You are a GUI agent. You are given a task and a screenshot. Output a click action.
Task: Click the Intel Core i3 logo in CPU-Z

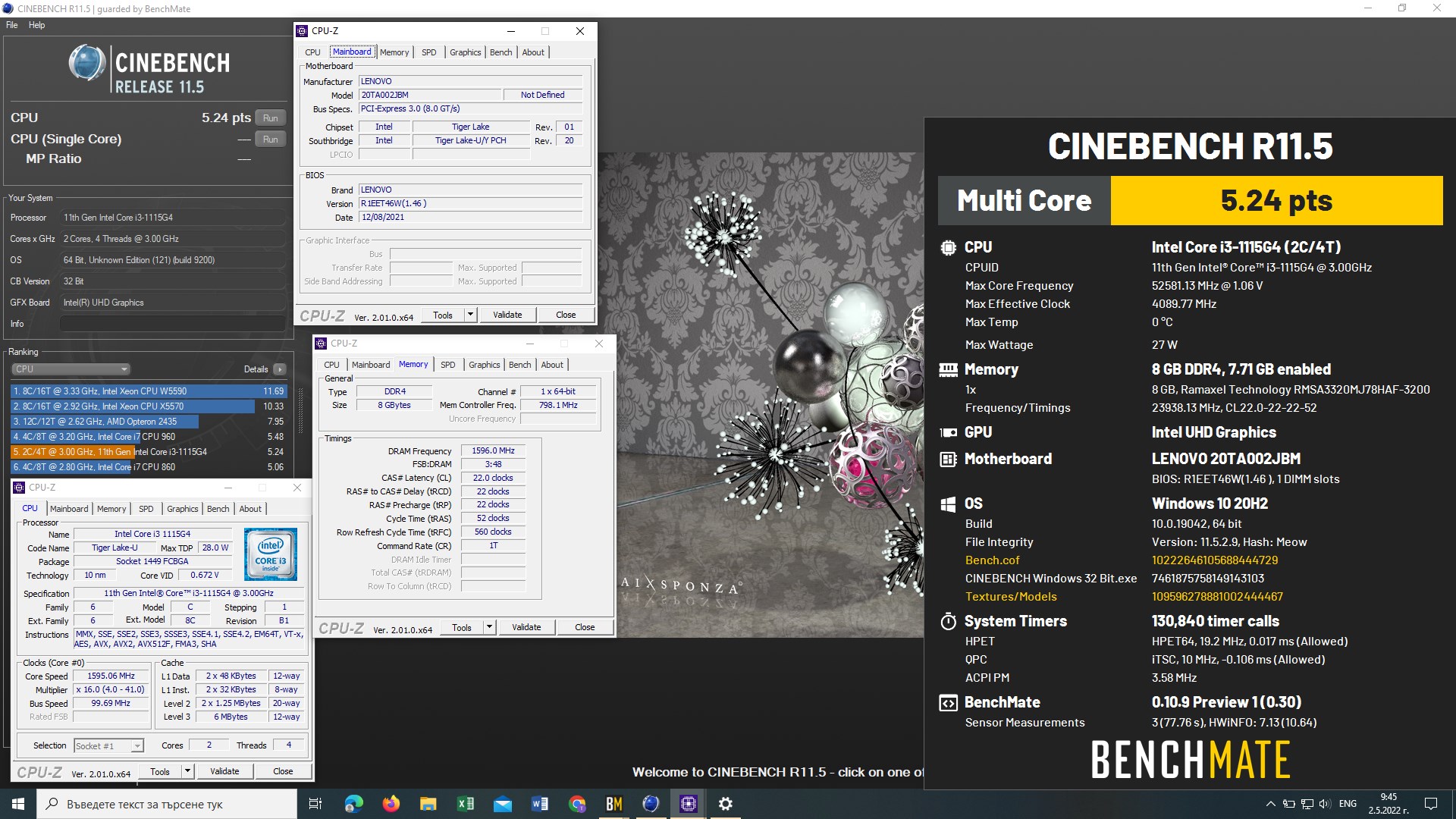coord(271,555)
